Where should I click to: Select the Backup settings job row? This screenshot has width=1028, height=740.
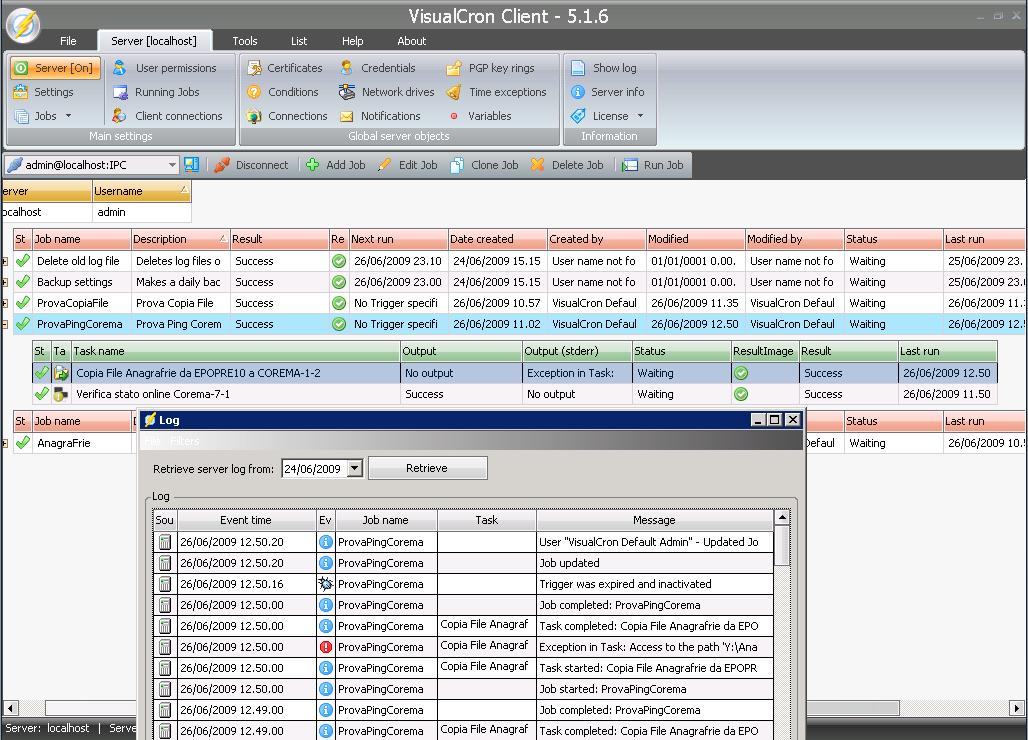coord(75,282)
